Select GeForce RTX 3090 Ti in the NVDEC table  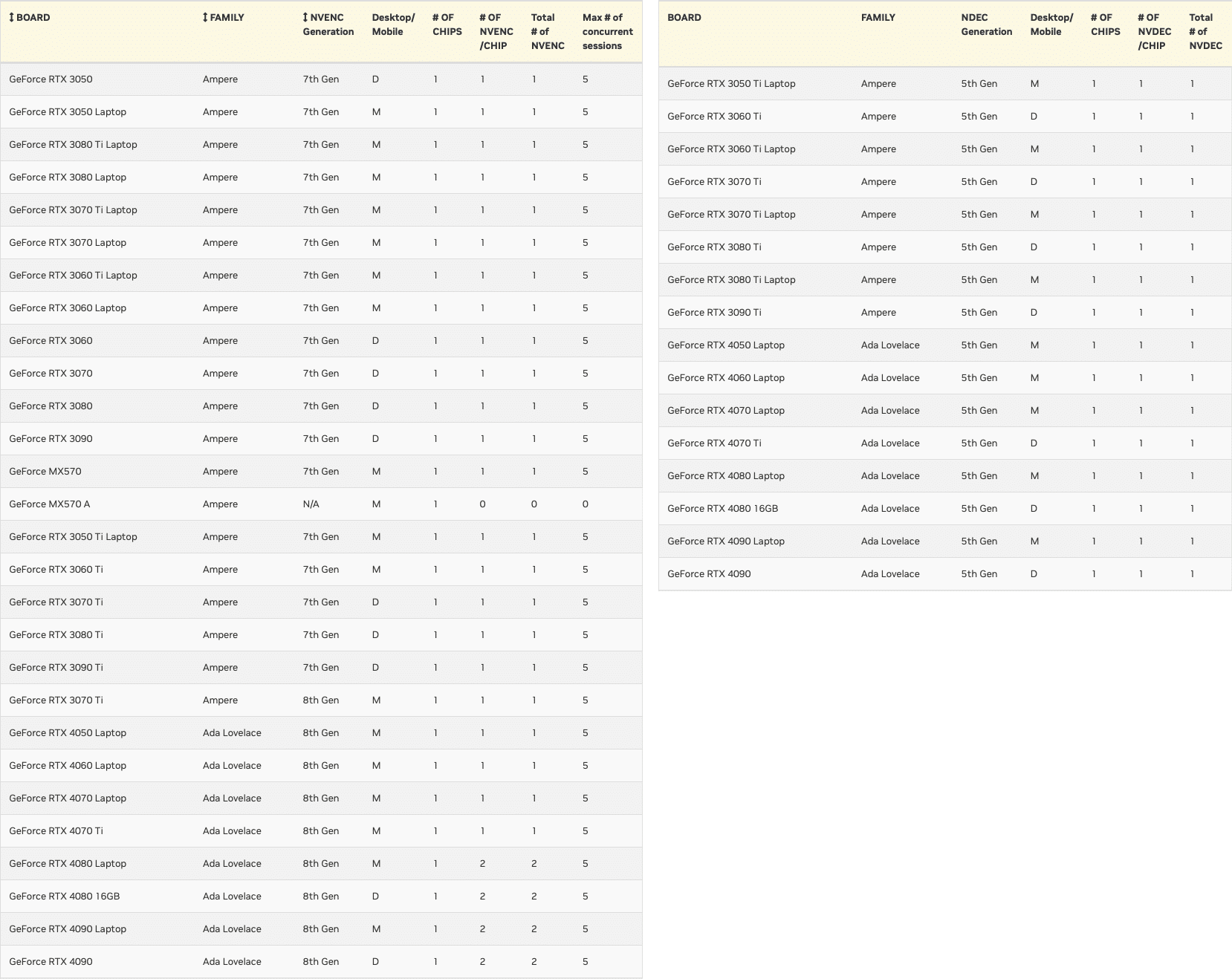point(714,313)
